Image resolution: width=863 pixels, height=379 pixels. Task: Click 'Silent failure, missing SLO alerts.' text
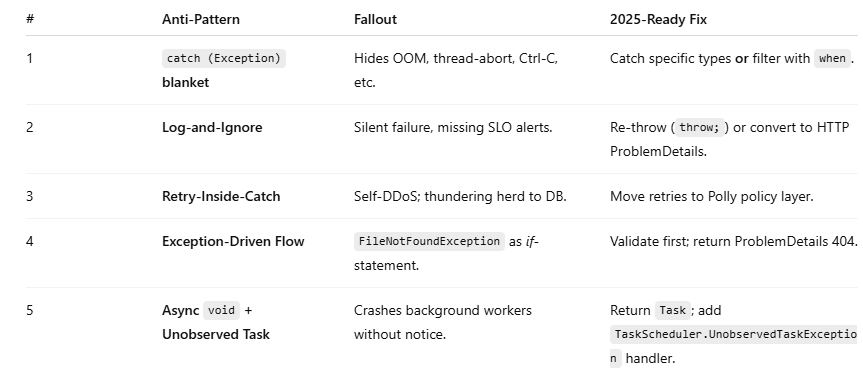coord(453,128)
